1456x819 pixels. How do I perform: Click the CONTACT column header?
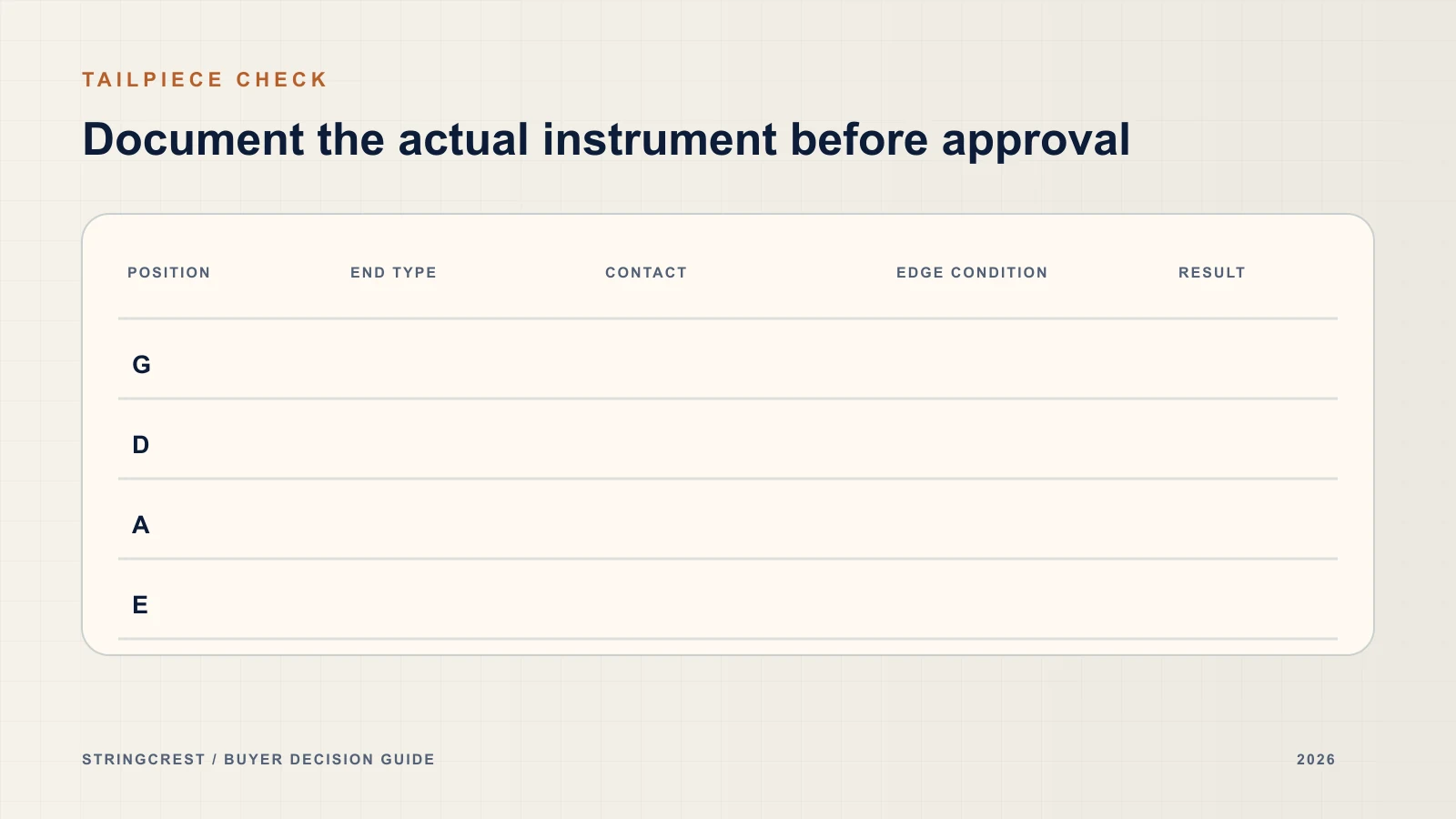(646, 273)
